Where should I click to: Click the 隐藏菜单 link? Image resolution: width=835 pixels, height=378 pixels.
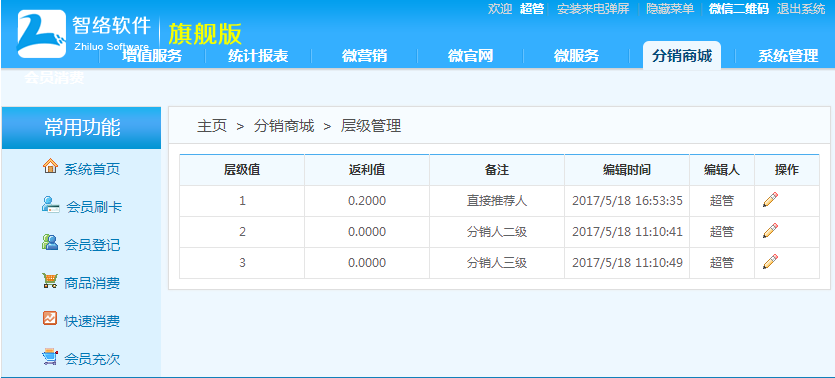pyautogui.click(x=670, y=9)
